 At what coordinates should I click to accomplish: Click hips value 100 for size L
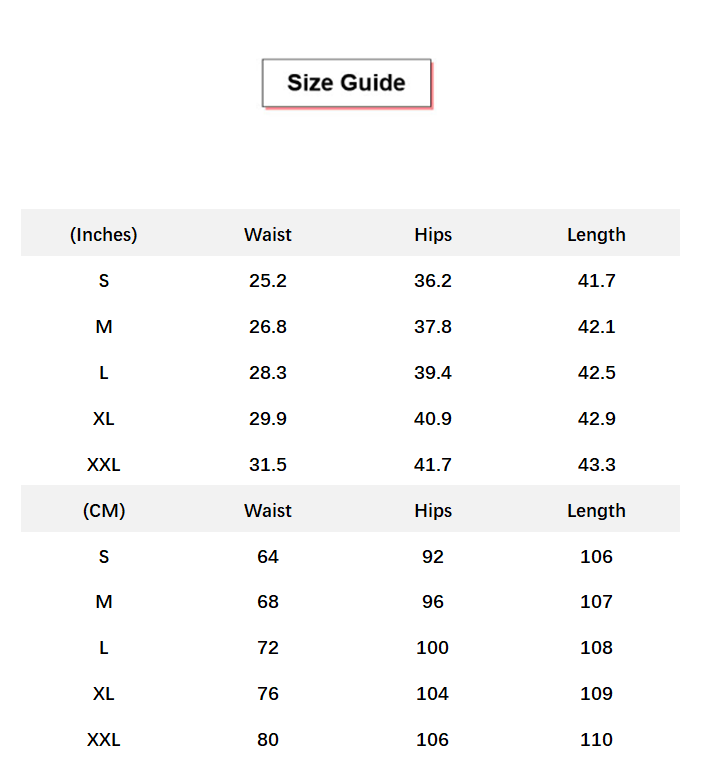(432, 648)
